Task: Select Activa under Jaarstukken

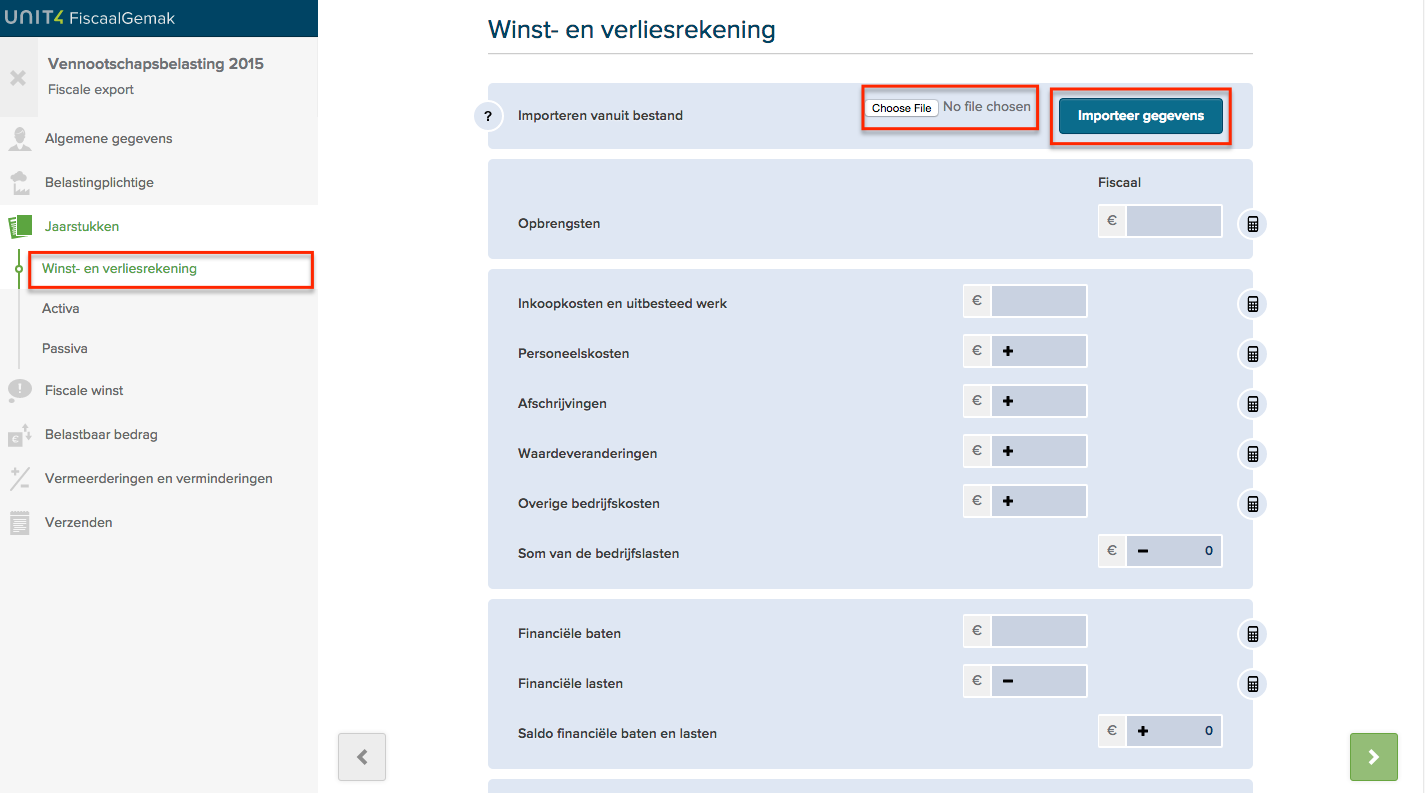Action: (60, 309)
